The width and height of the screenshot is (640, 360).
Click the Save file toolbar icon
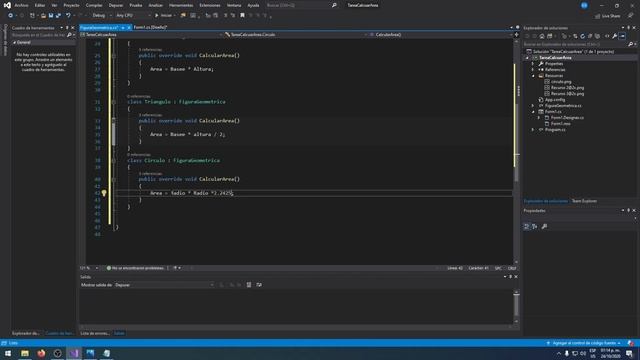51,16
